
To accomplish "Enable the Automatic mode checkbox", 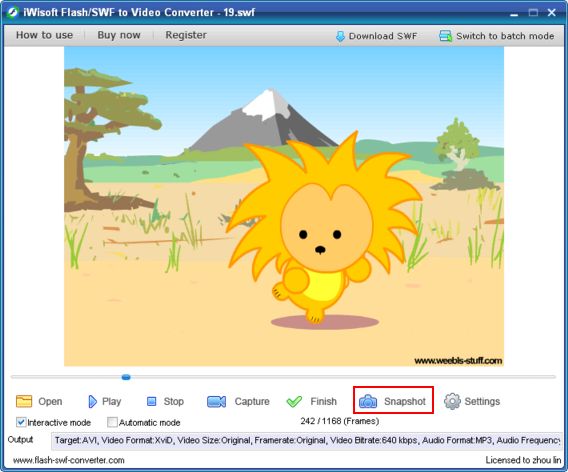I will [x=112, y=422].
